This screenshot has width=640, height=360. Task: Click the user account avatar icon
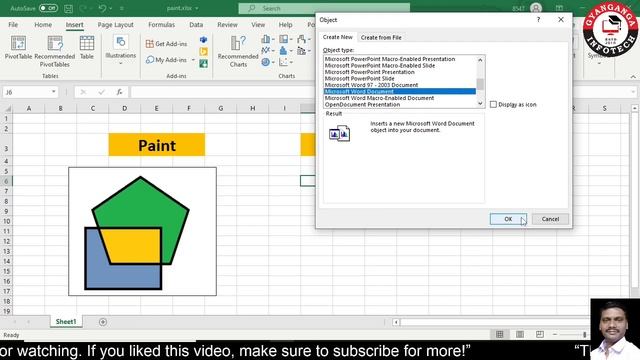536,8
